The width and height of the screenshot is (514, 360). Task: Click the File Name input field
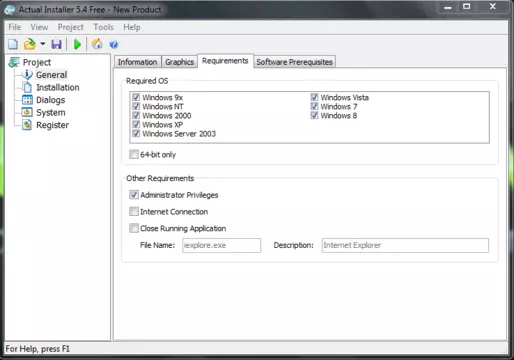click(221, 245)
